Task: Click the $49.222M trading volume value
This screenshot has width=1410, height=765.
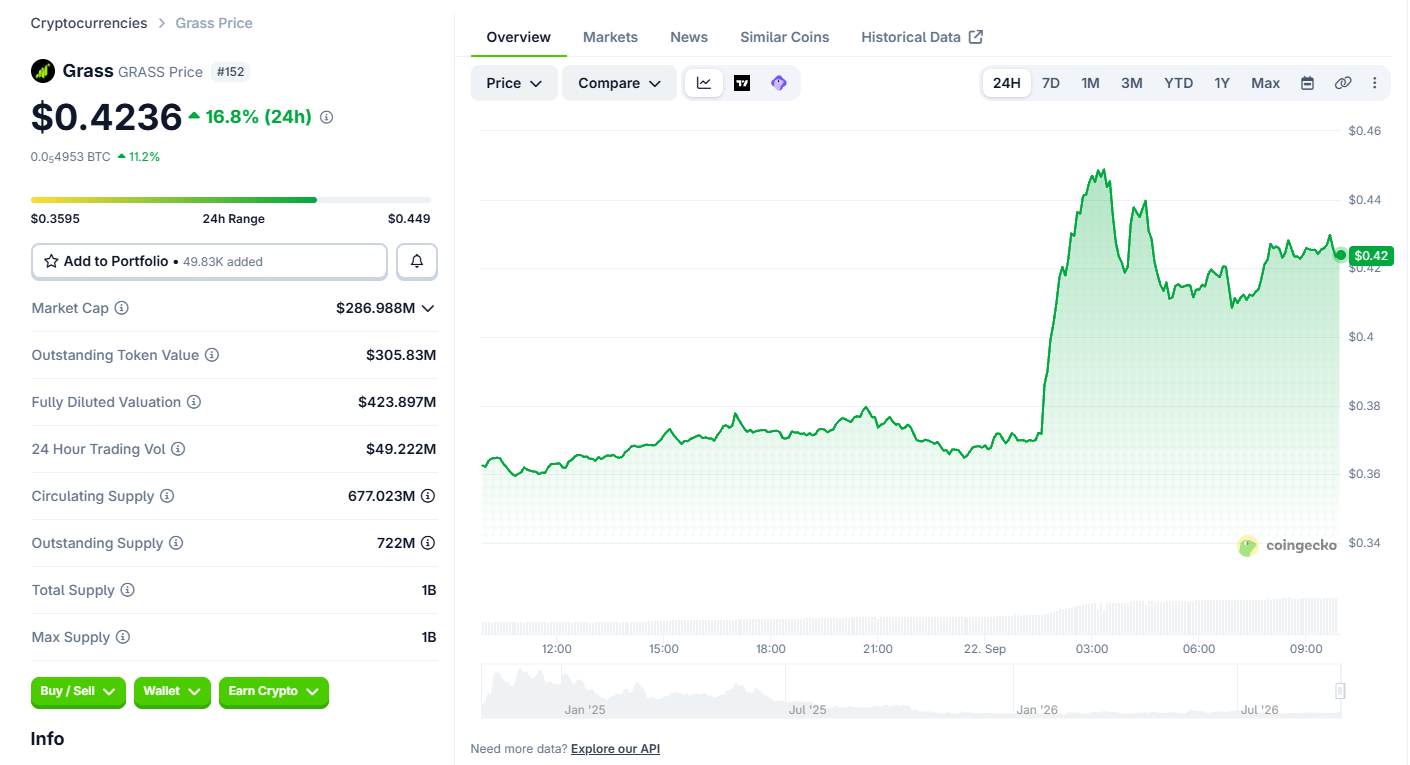Action: click(401, 449)
